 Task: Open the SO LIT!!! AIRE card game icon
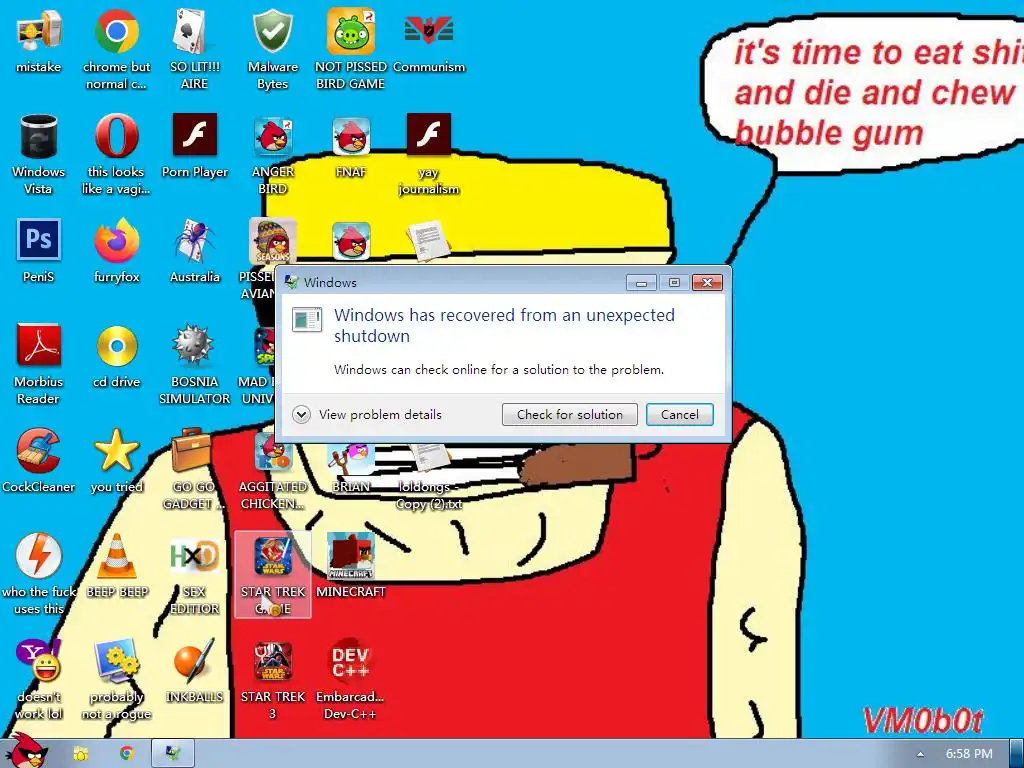194,50
